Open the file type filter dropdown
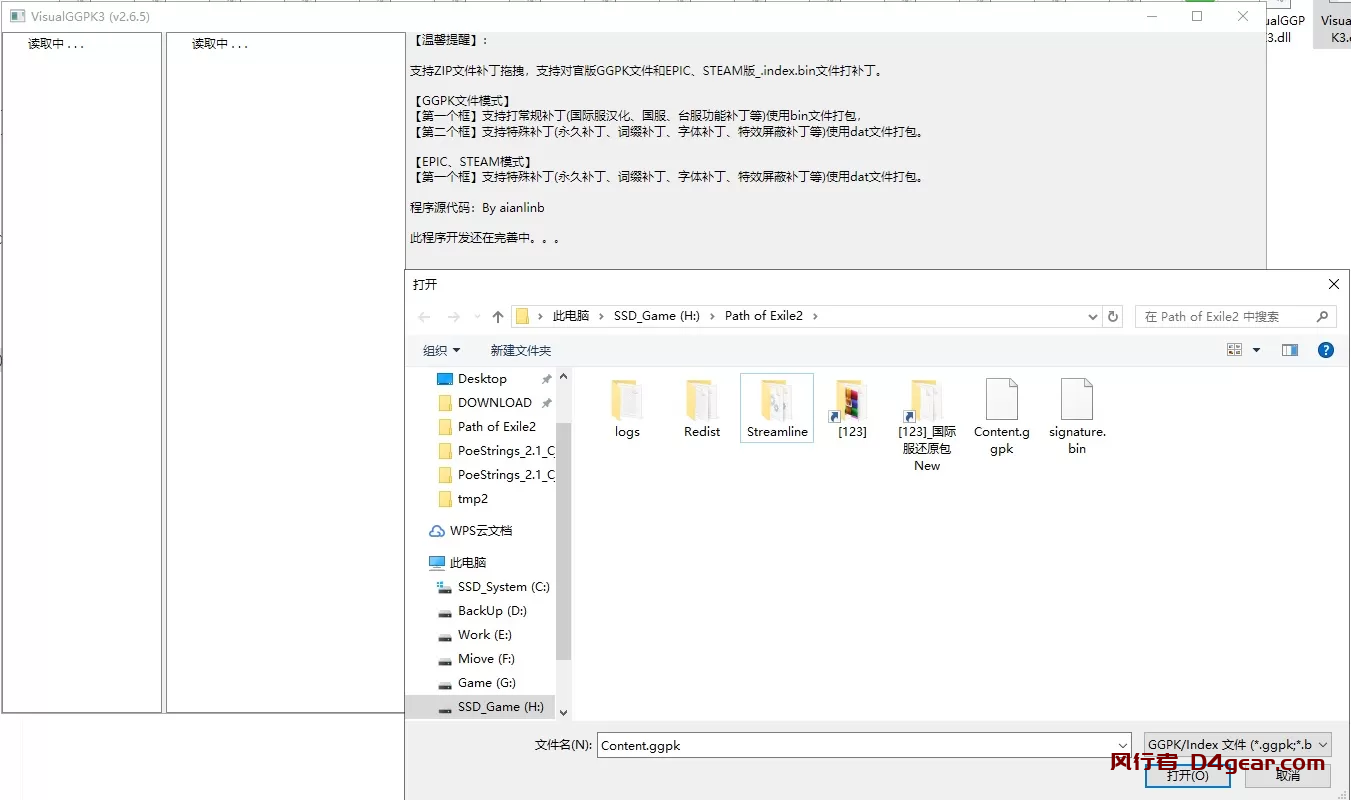 point(1237,745)
